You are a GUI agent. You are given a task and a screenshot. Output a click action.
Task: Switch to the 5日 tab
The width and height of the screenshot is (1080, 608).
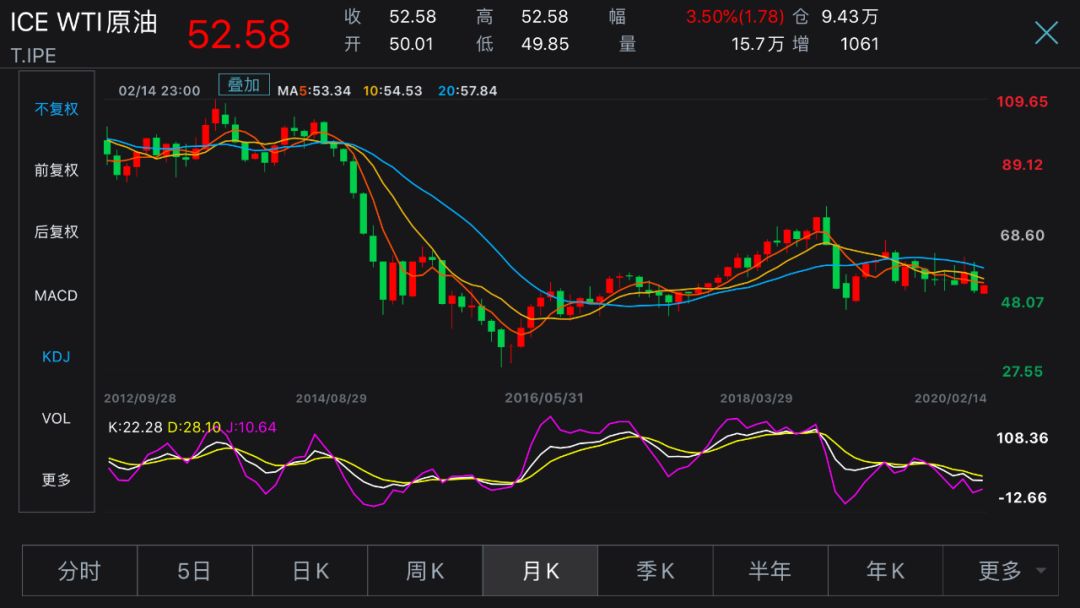click(195, 571)
